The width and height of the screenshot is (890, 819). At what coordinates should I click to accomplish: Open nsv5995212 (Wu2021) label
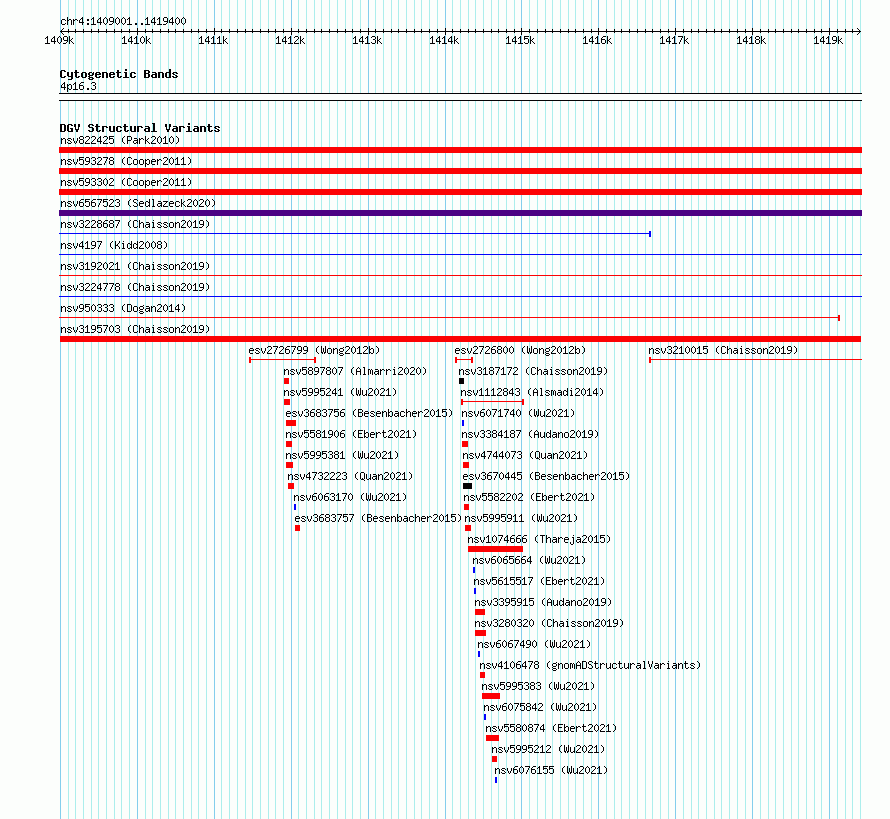[x=548, y=749]
